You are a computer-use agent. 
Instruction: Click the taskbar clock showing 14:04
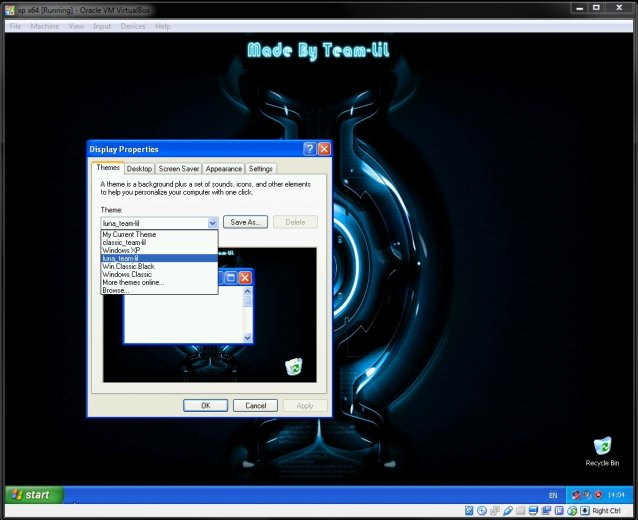click(x=616, y=495)
